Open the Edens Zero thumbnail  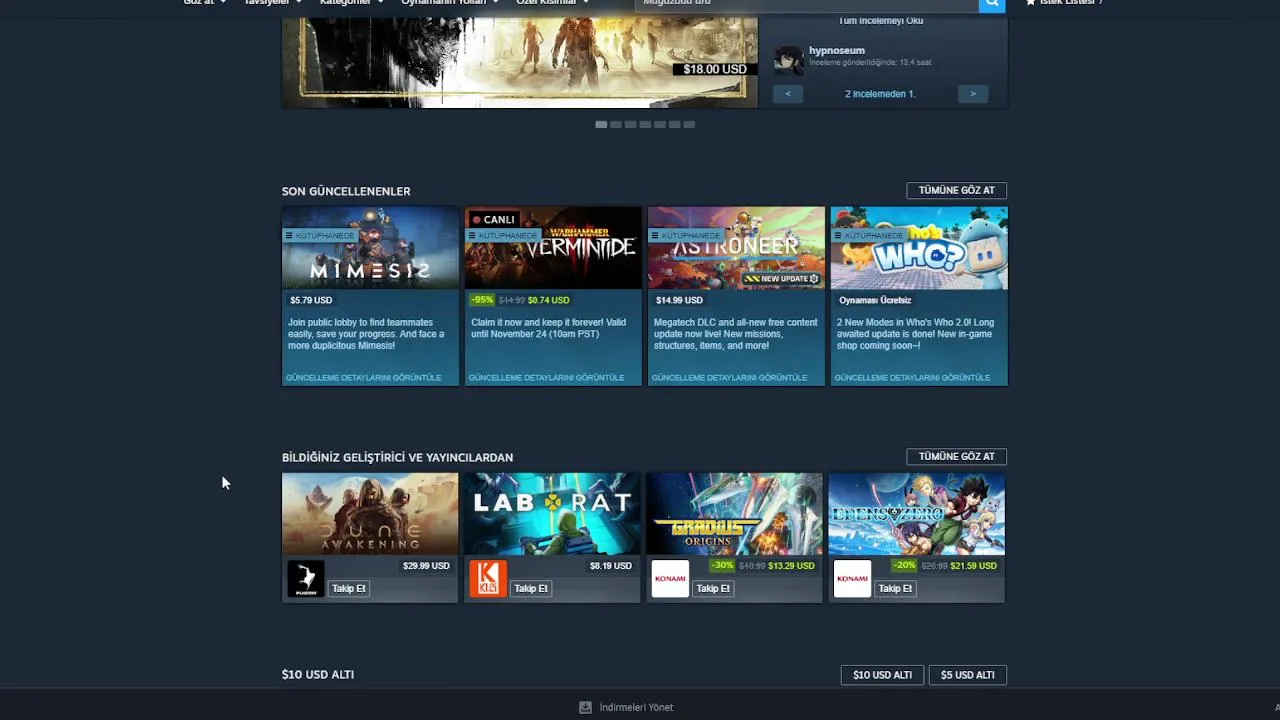(916, 514)
